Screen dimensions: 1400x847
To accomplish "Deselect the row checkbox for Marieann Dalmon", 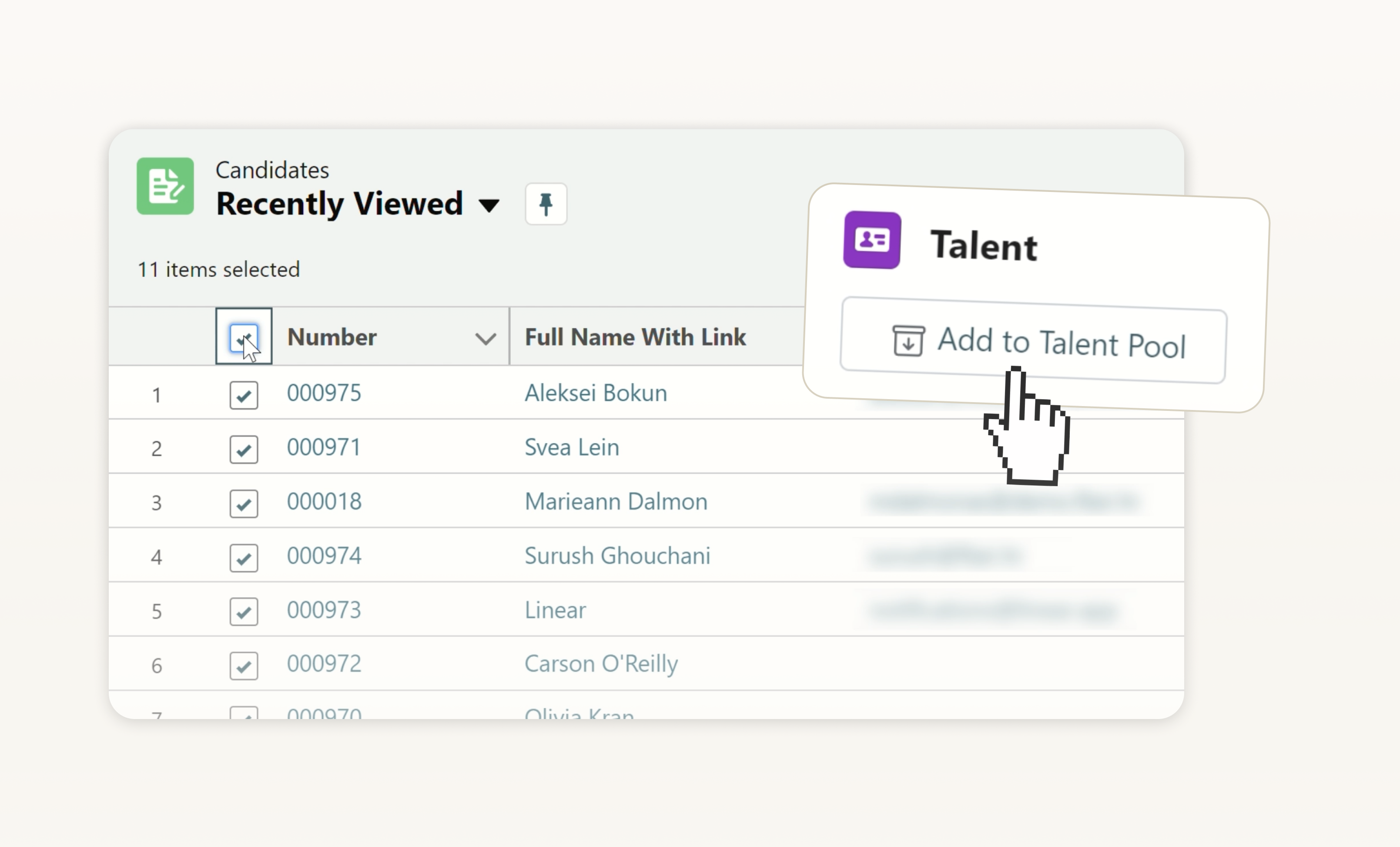I will pos(244,503).
